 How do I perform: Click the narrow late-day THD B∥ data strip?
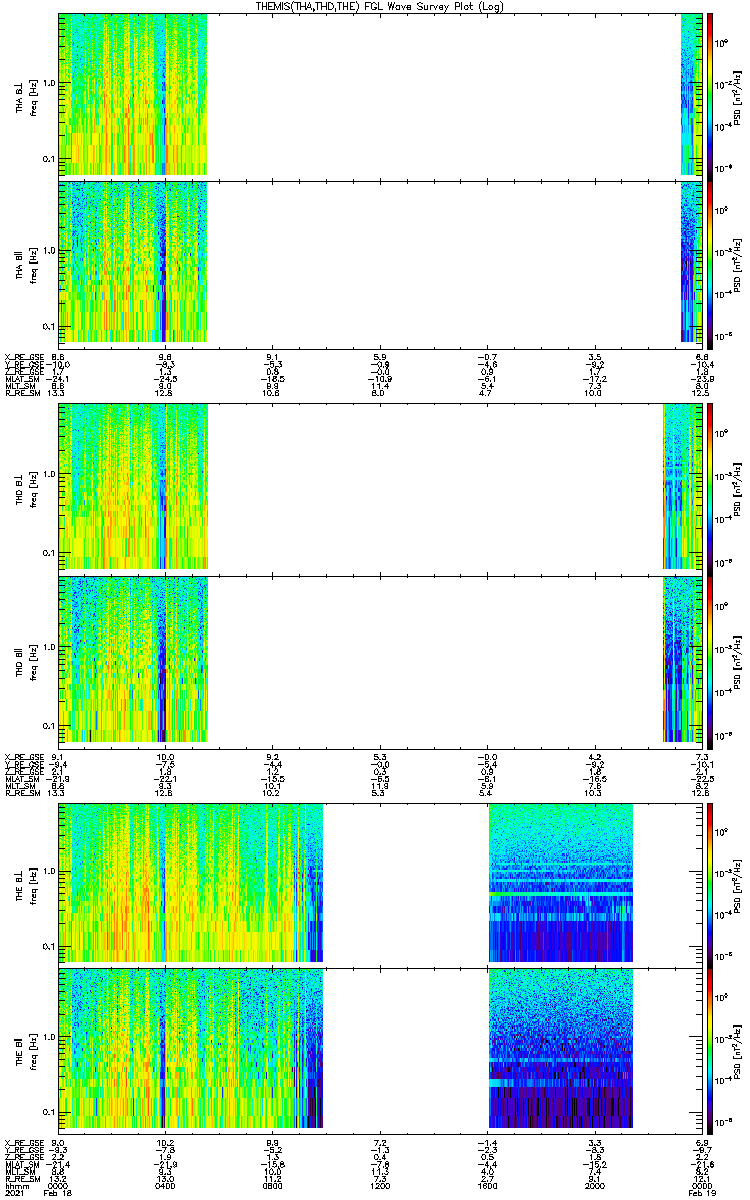point(683,657)
